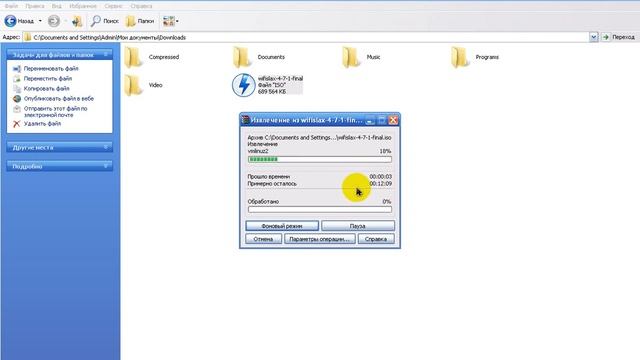Expand the address bar dropdown arrow
This screenshot has width=640, height=360.
(x=593, y=37)
